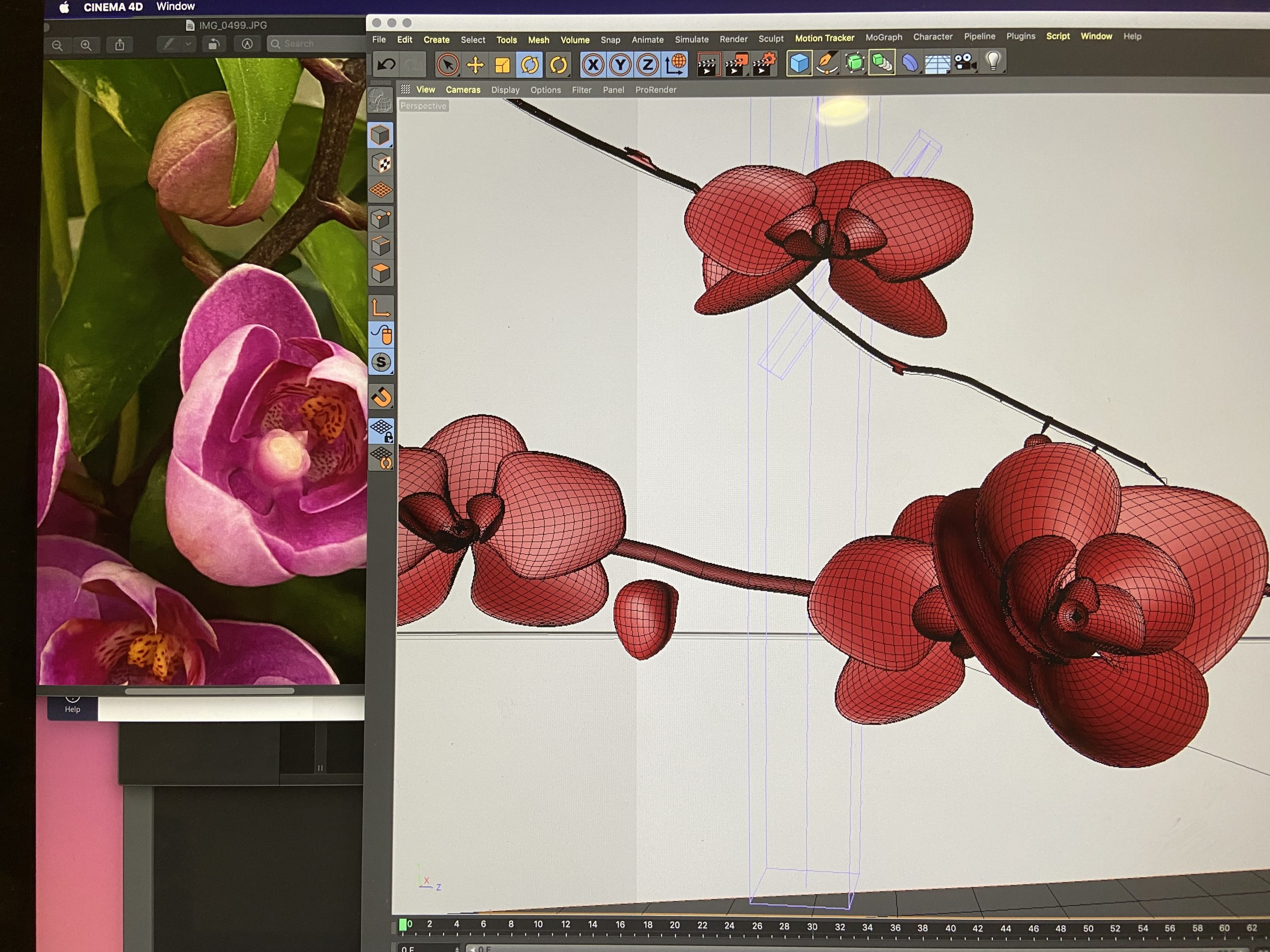Viewport: 1270px width, 952px height.
Task: Select the Live Selection tool
Action: point(447,65)
